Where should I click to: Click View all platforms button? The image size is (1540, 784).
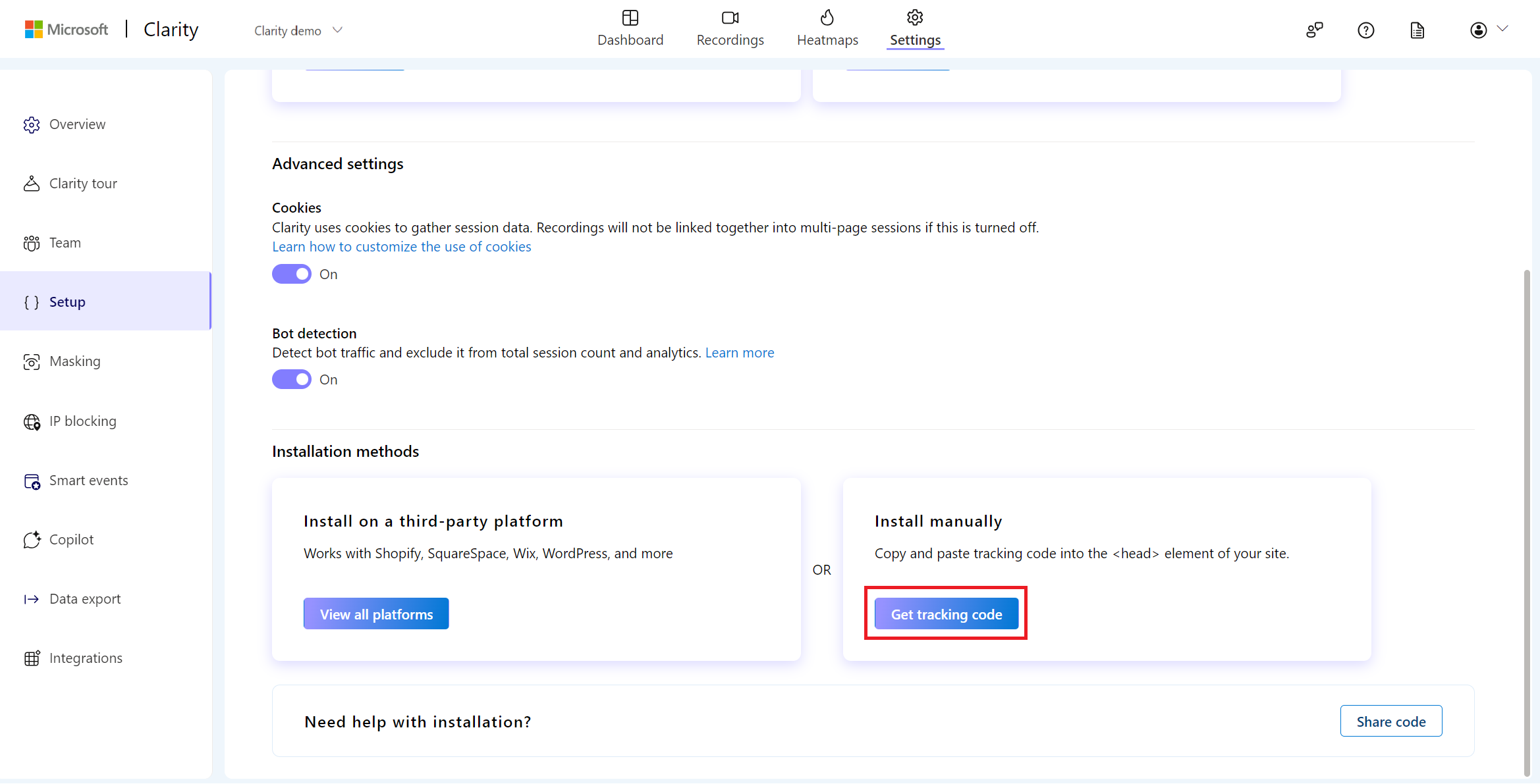(376, 614)
